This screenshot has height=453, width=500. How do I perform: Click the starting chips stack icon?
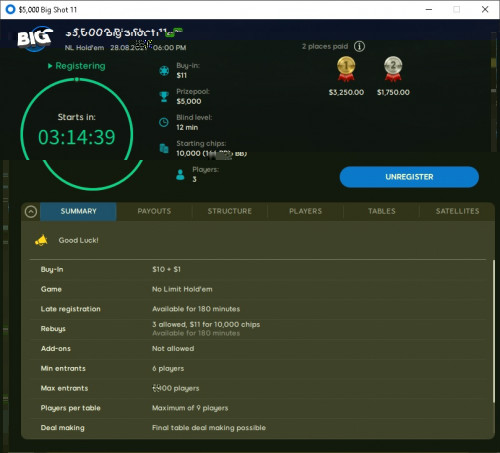(164, 148)
